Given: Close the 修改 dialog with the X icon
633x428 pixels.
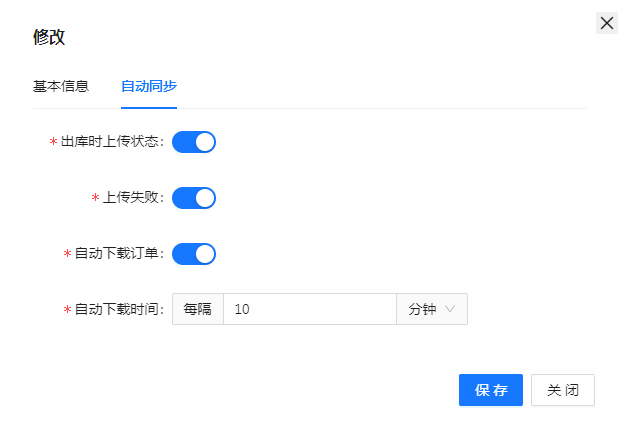Looking at the screenshot, I should pyautogui.click(x=606, y=23).
